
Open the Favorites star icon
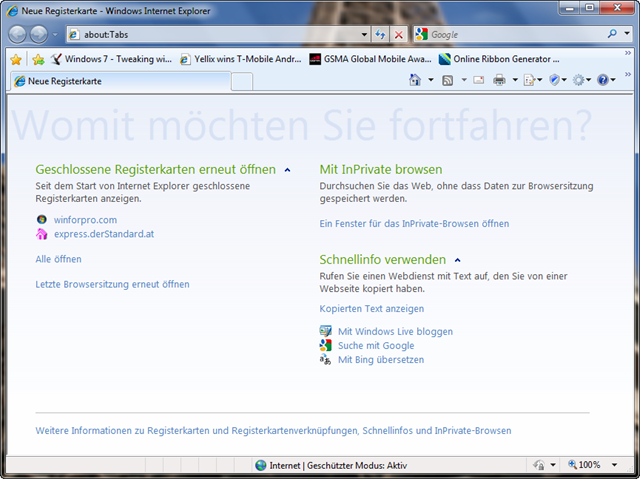click(16, 59)
